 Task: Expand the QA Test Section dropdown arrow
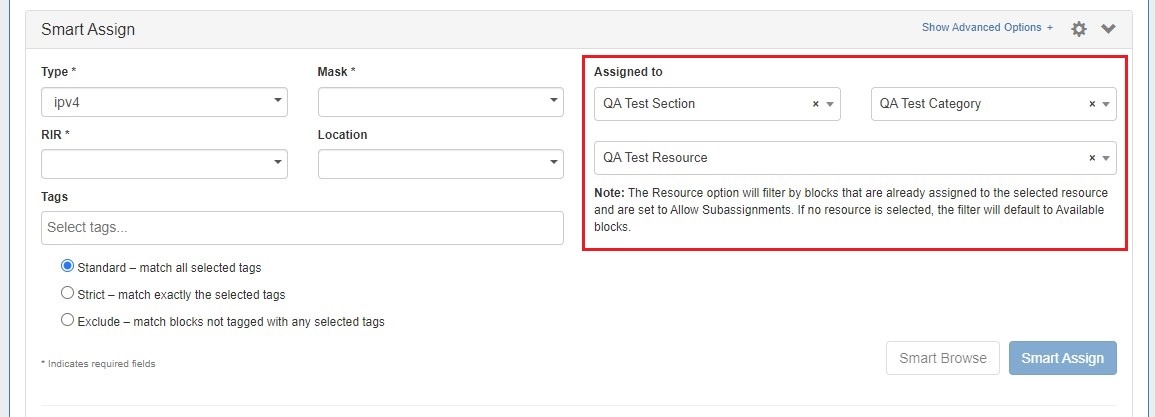[829, 104]
